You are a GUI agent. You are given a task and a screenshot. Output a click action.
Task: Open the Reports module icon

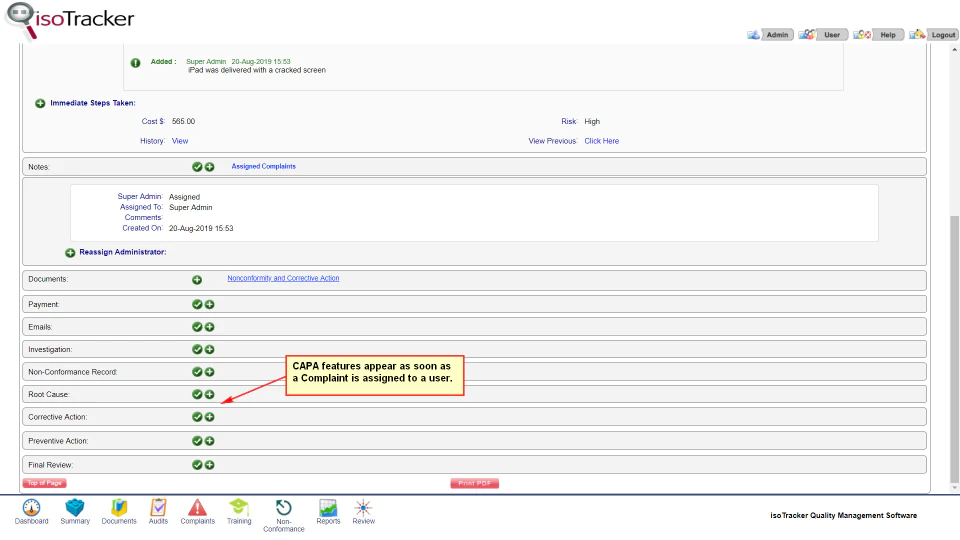coord(328,512)
